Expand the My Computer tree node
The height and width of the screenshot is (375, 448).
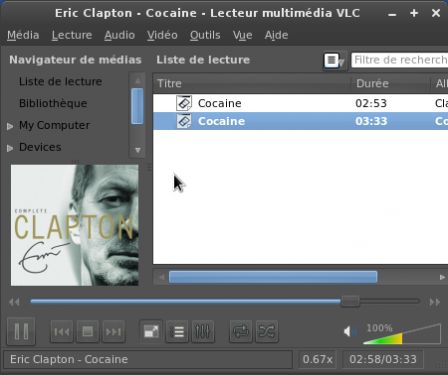(10, 126)
